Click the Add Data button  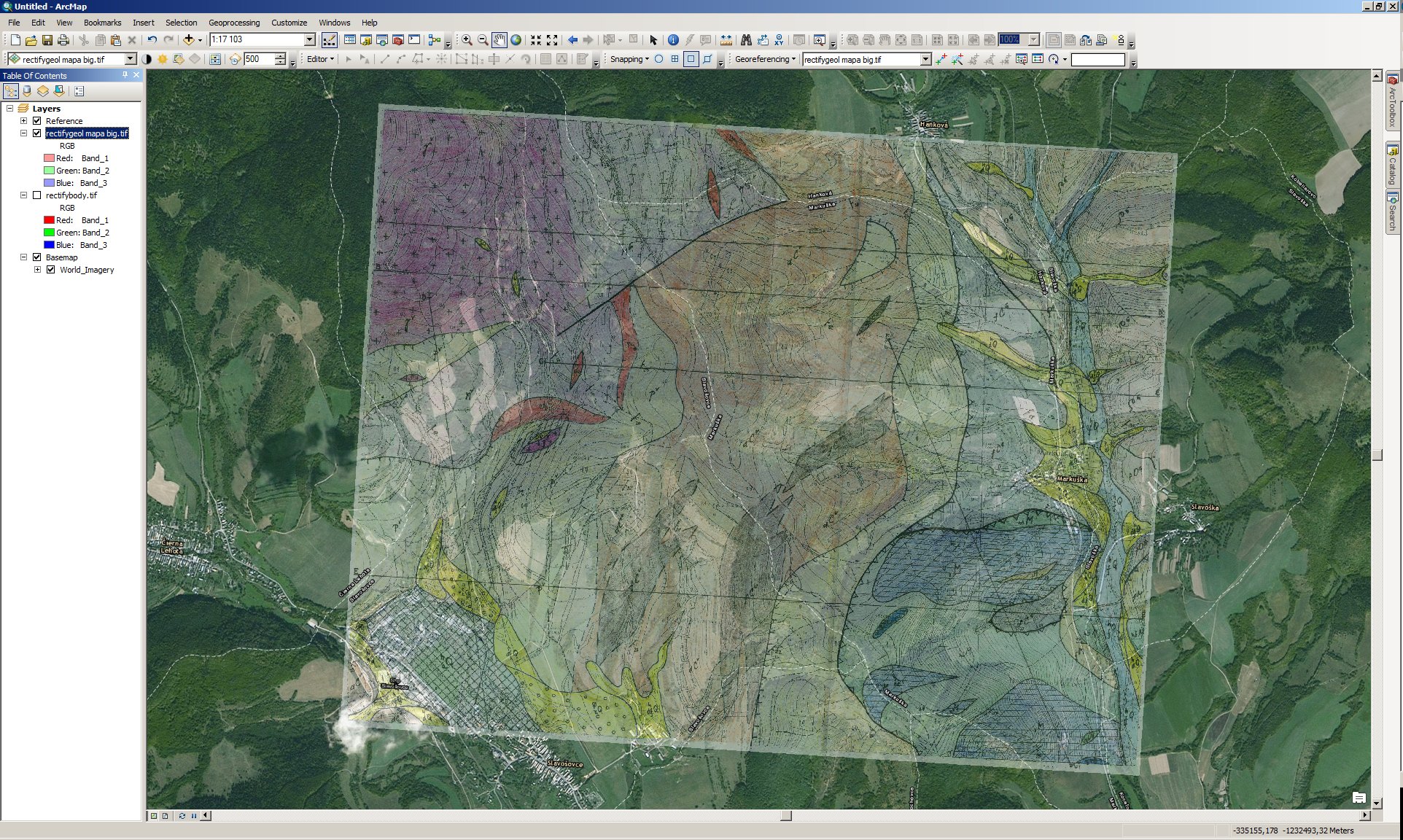tap(189, 40)
